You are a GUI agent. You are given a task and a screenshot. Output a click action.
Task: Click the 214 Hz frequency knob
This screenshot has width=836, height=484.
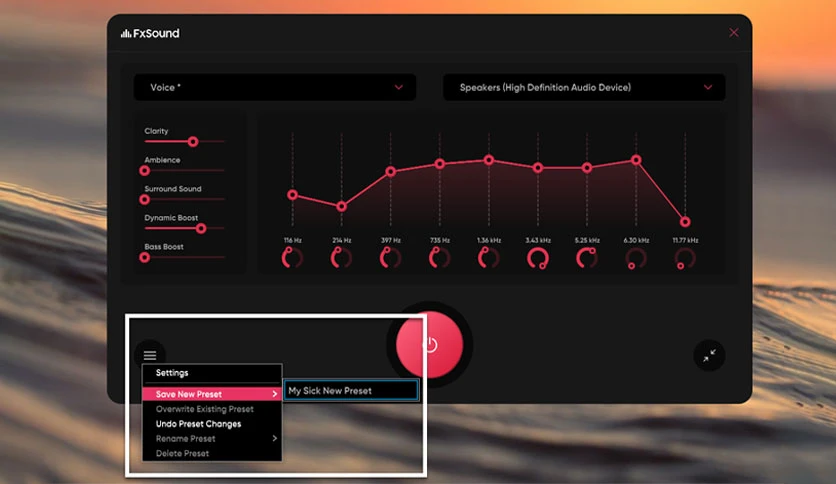click(341, 258)
